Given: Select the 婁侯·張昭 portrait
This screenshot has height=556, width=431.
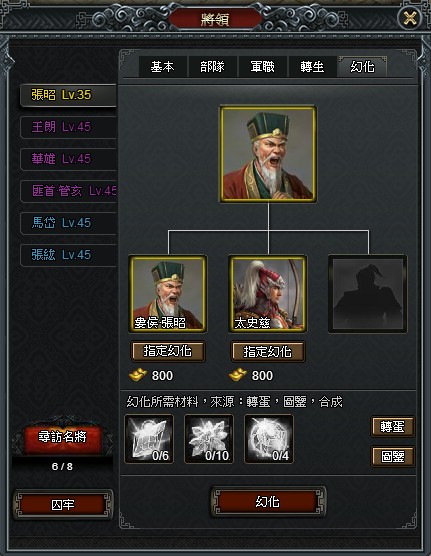Looking at the screenshot, I should tap(168, 294).
